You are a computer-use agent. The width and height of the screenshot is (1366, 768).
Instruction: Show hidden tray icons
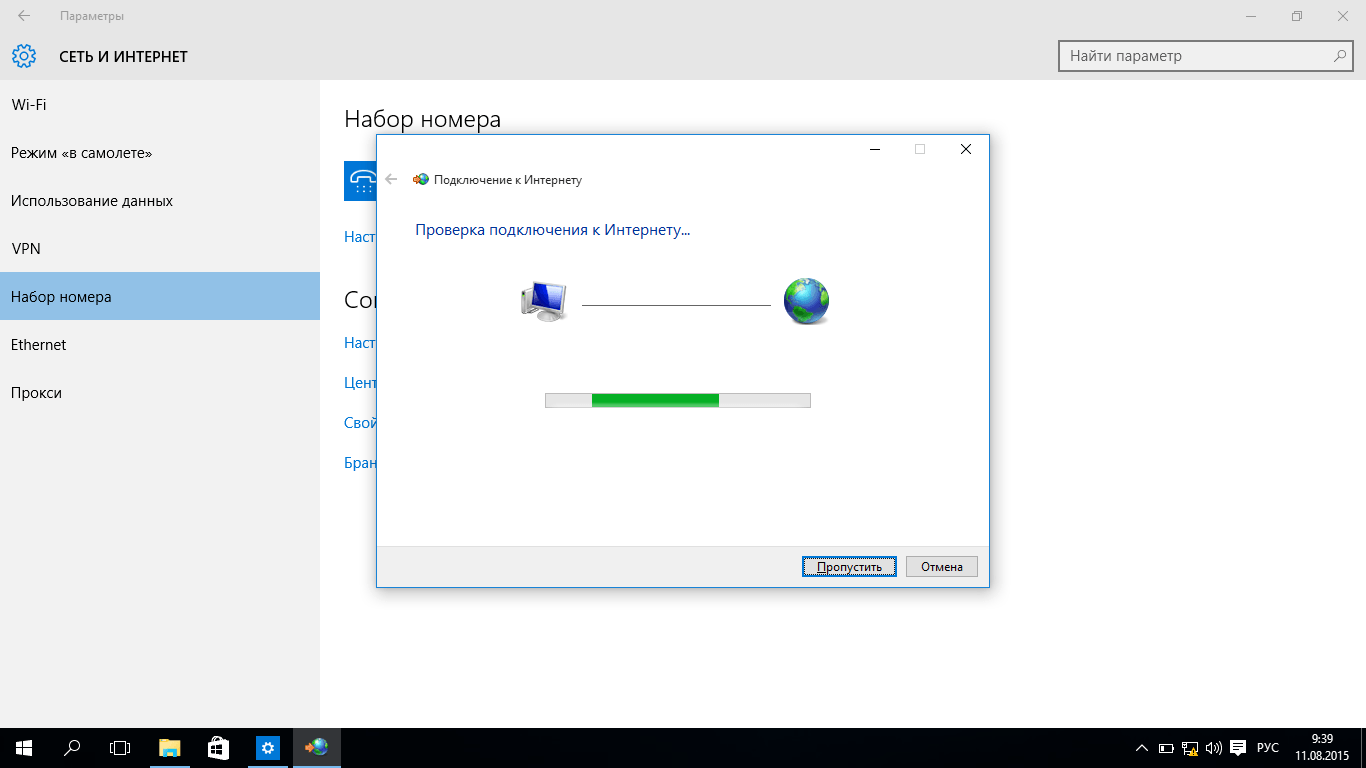[x=1142, y=748]
